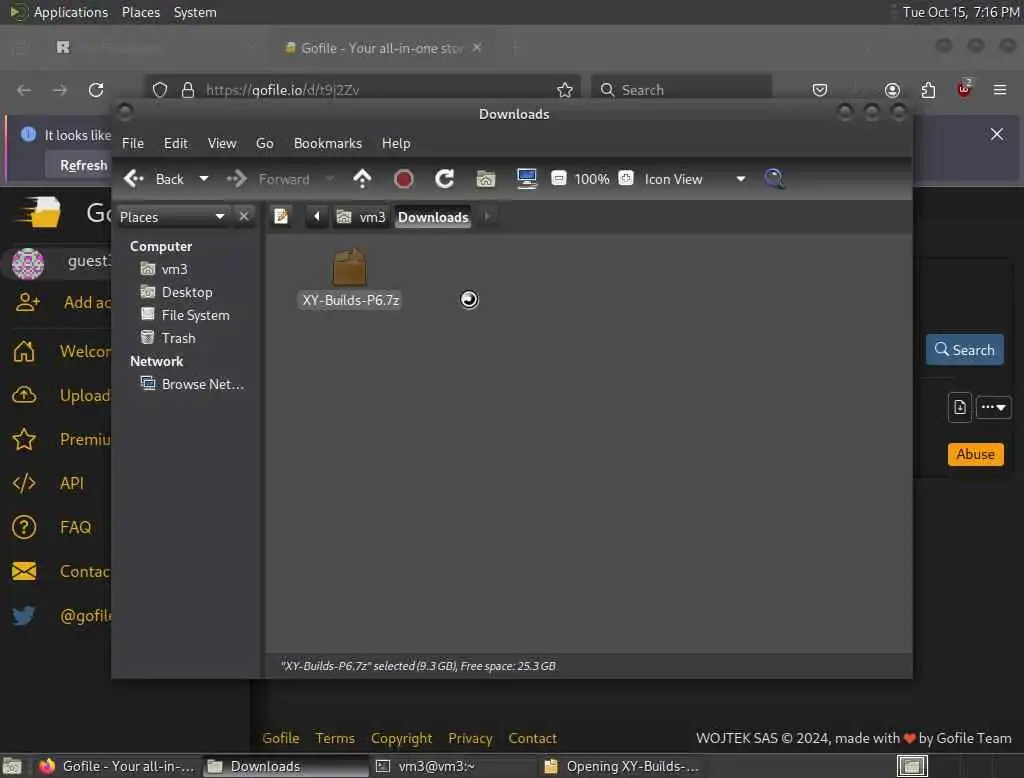This screenshot has height=778, width=1024.
Task: Open the Firefox extensions puzzle icon
Action: 928,89
